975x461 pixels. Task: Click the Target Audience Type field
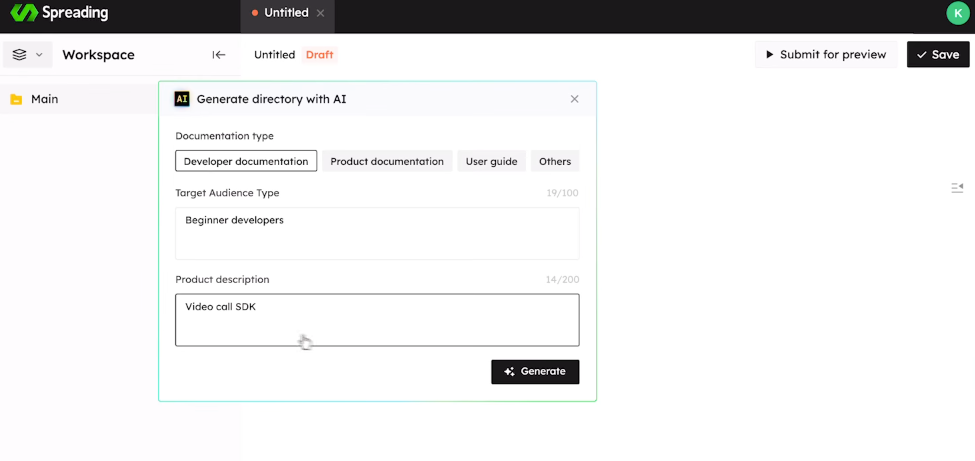point(377,233)
